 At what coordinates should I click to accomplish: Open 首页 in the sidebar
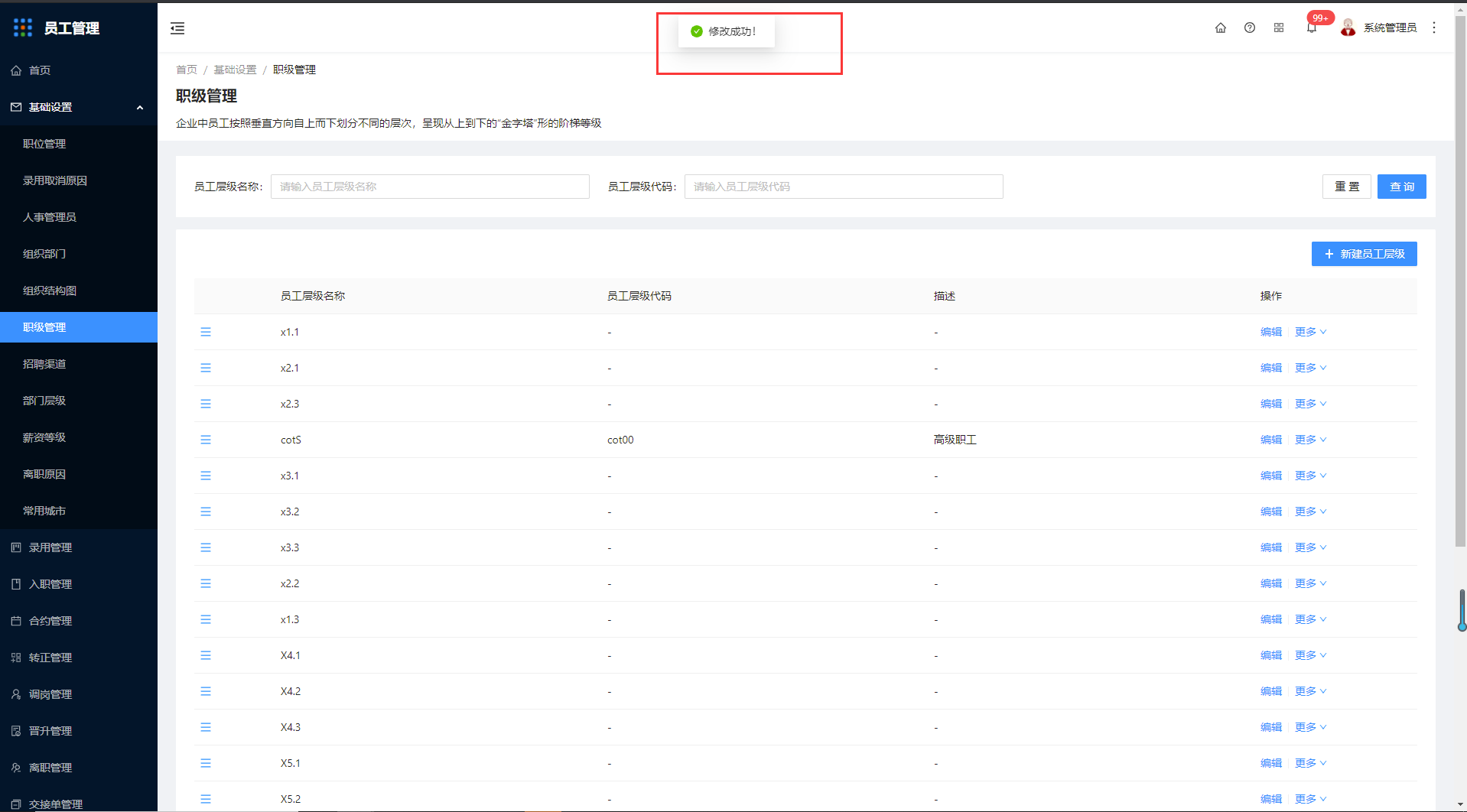pyautogui.click(x=79, y=70)
